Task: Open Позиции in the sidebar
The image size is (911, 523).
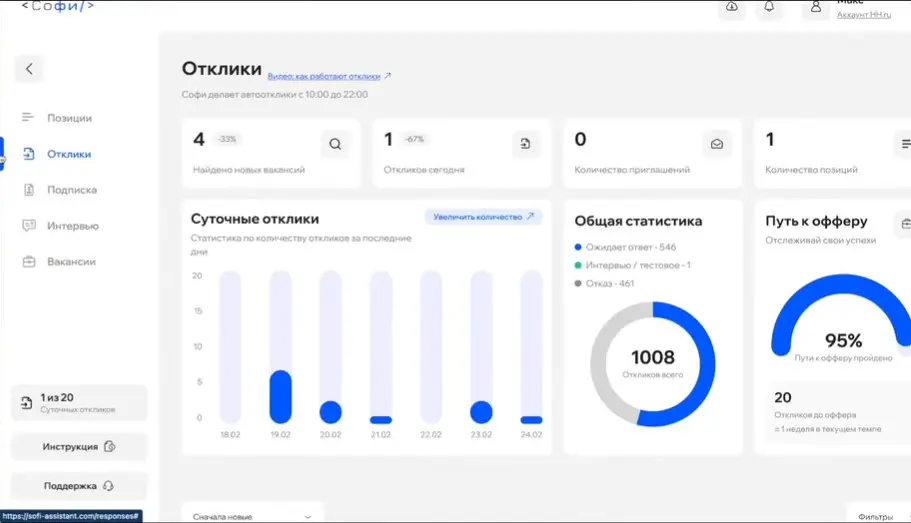Action: tap(69, 118)
